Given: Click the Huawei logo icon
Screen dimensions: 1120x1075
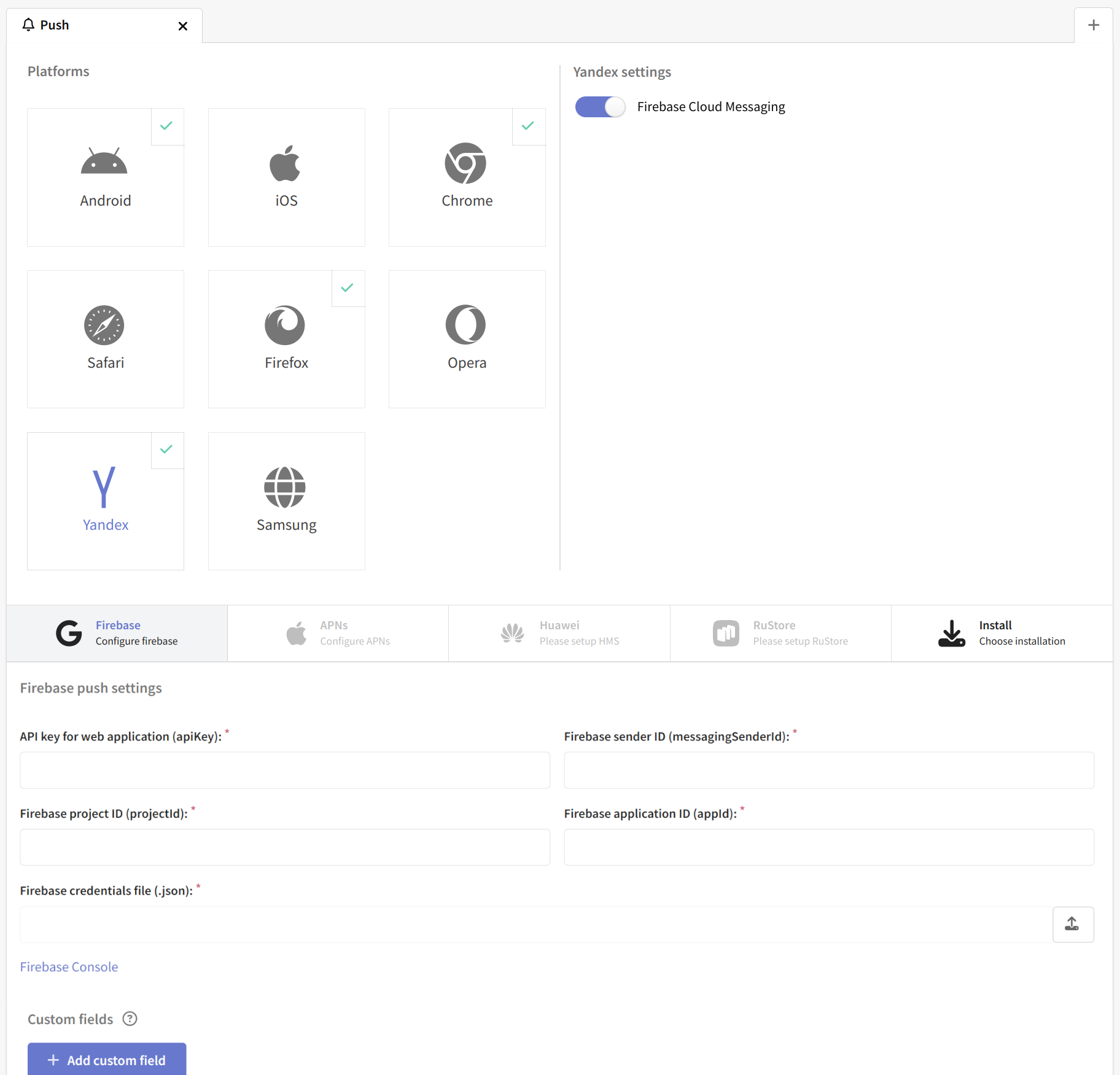Looking at the screenshot, I should pos(512,633).
